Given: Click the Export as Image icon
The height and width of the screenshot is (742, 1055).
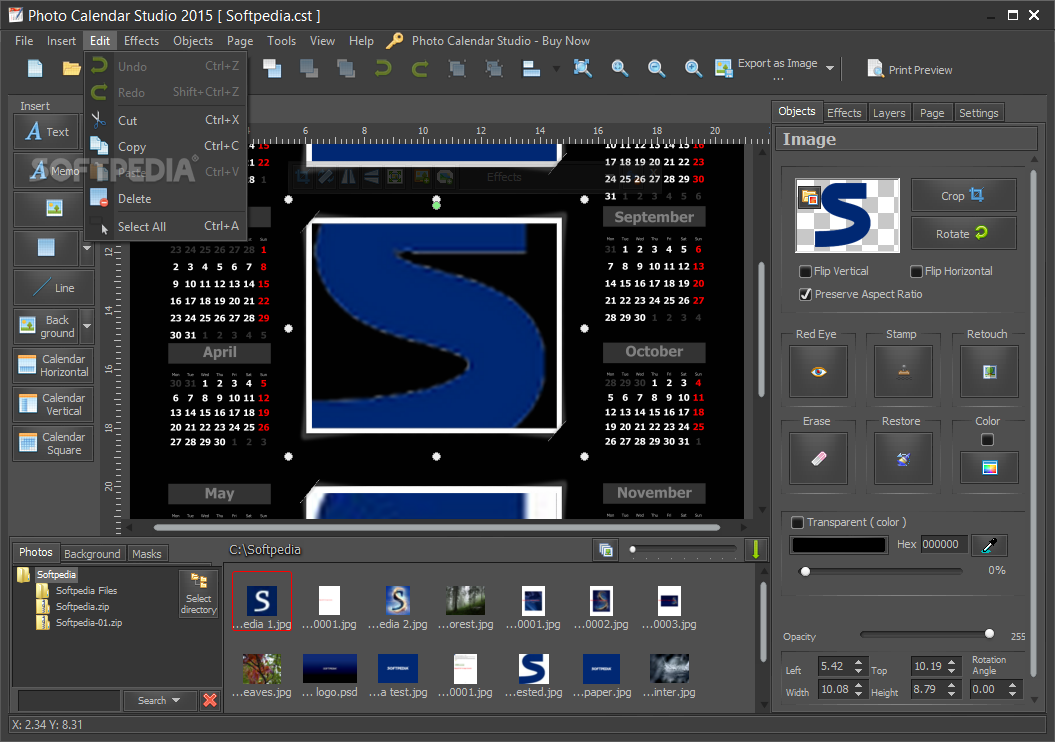Looking at the screenshot, I should tap(723, 68).
